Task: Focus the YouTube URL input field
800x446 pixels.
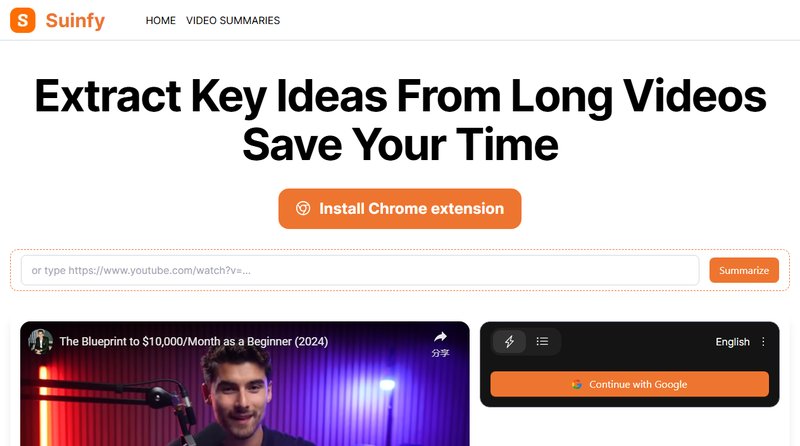Action: tap(360, 270)
